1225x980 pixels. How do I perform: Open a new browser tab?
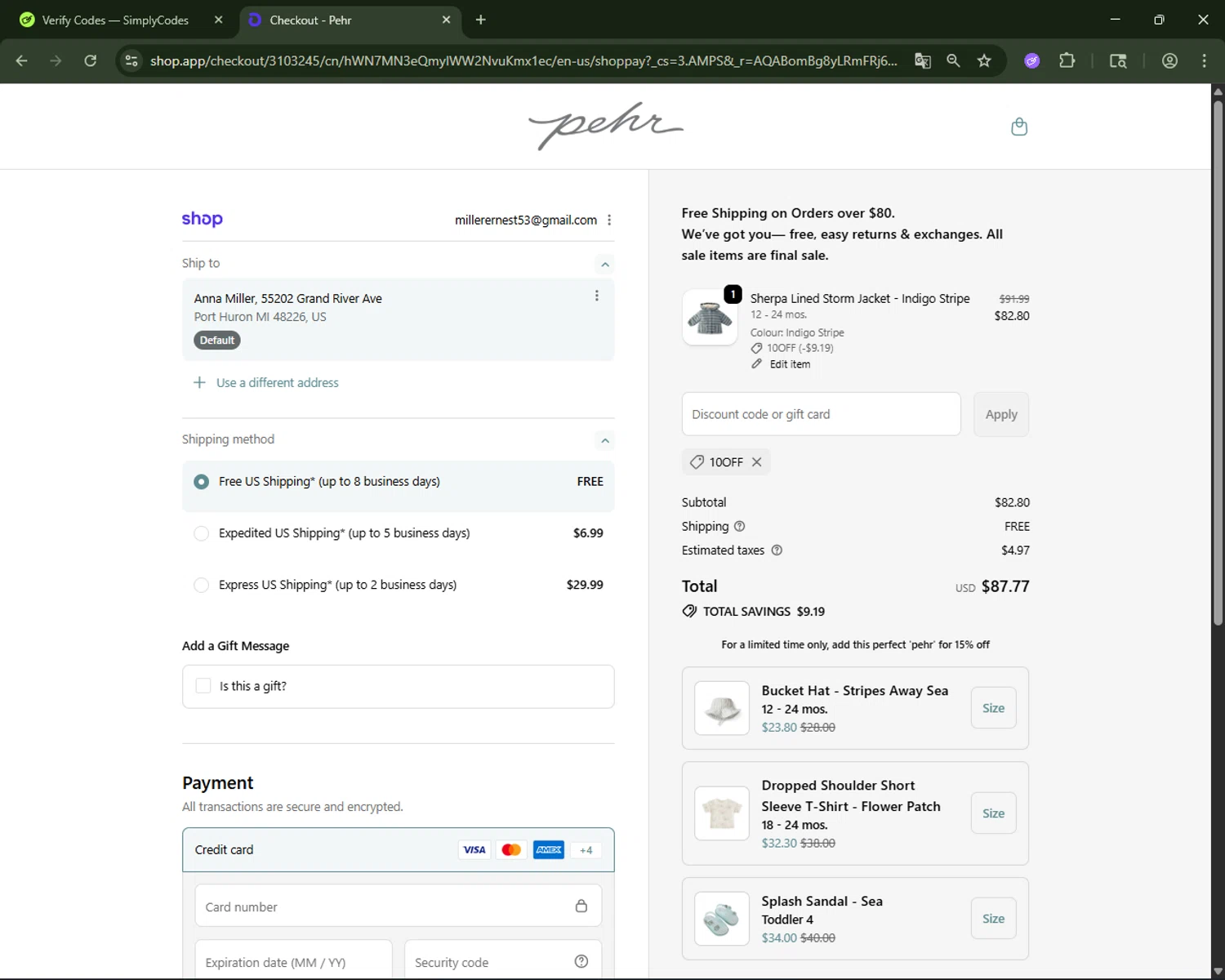pyautogui.click(x=480, y=20)
